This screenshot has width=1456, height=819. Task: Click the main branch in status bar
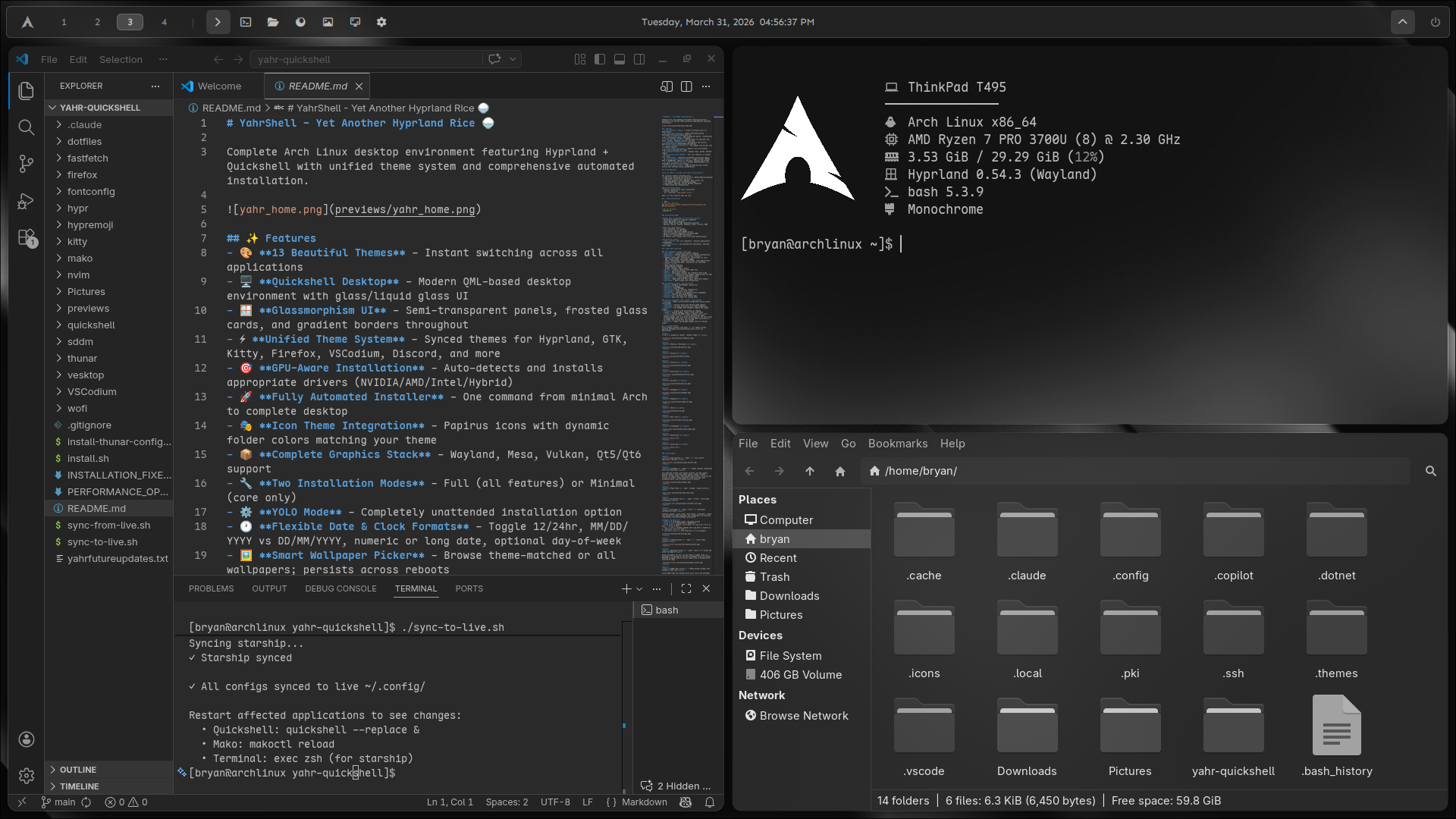[58, 802]
